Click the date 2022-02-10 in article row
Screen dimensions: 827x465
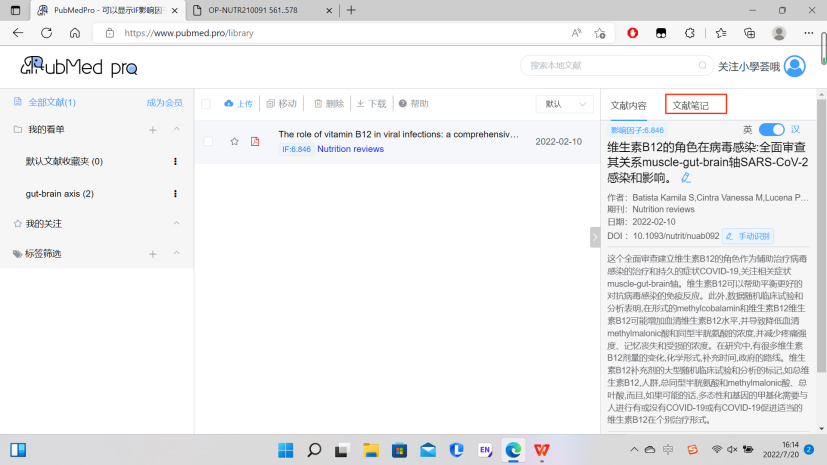tap(559, 141)
